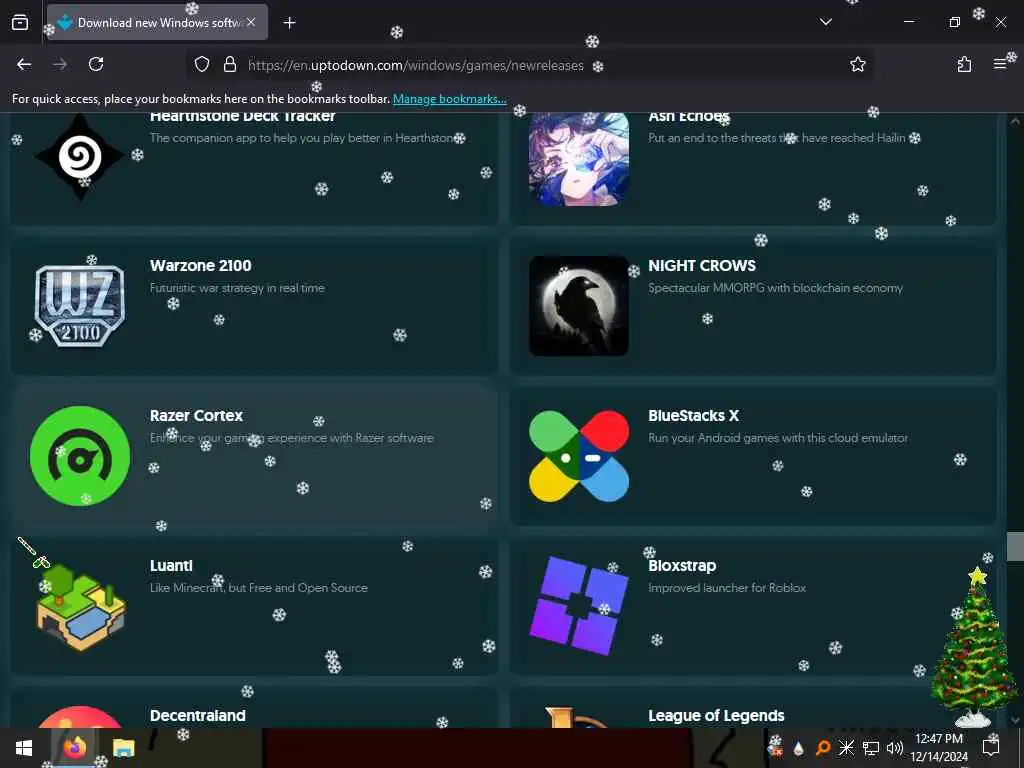This screenshot has width=1024, height=768.
Task: Go forward with the browser arrow
Action: pyautogui.click(x=59, y=64)
